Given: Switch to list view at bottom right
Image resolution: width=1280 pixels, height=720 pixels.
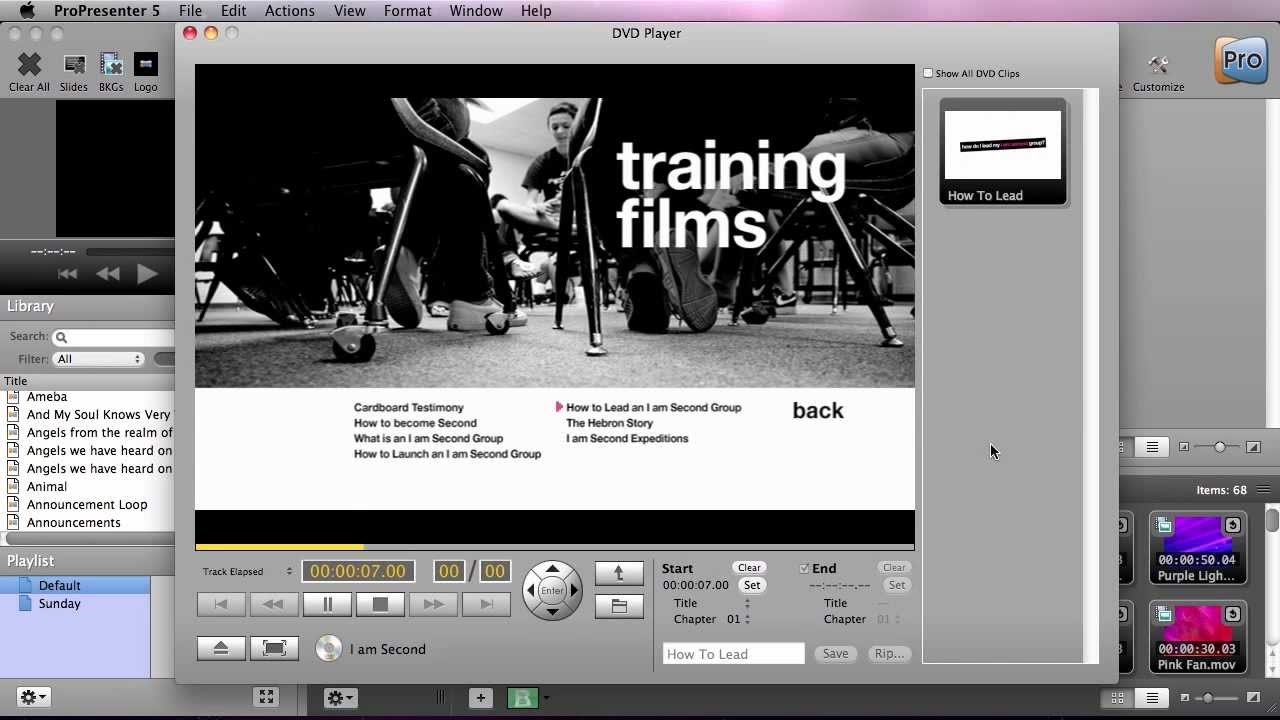Looking at the screenshot, I should (1152, 698).
